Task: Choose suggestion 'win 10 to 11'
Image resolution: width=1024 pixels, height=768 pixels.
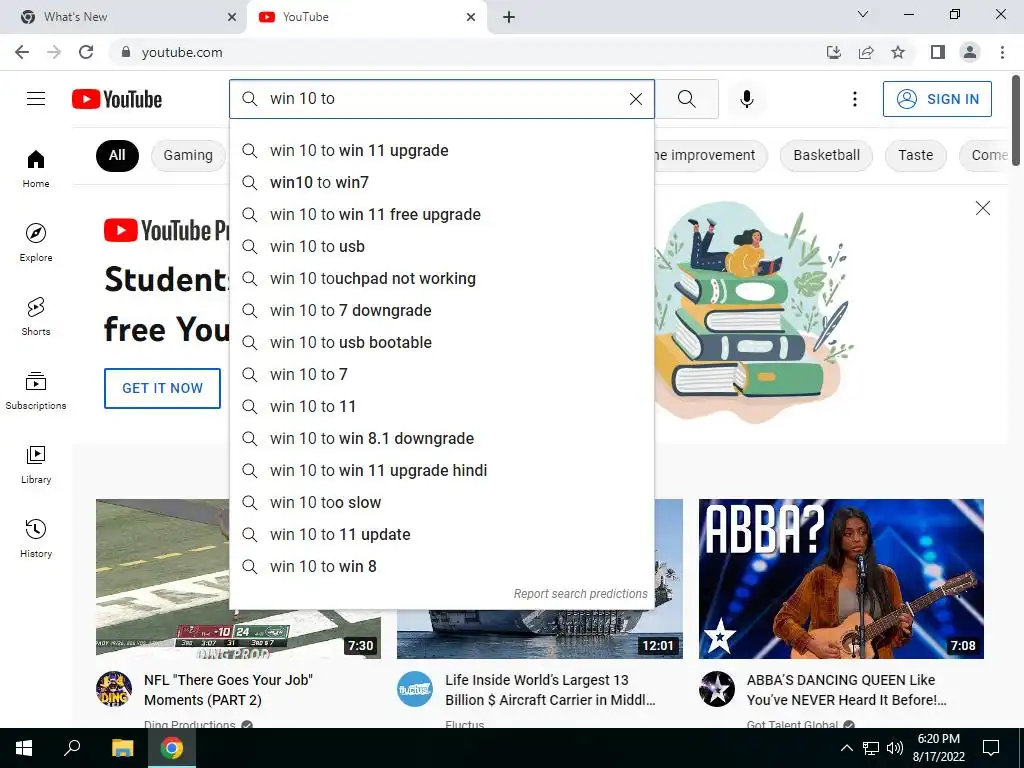Action: 442,407
